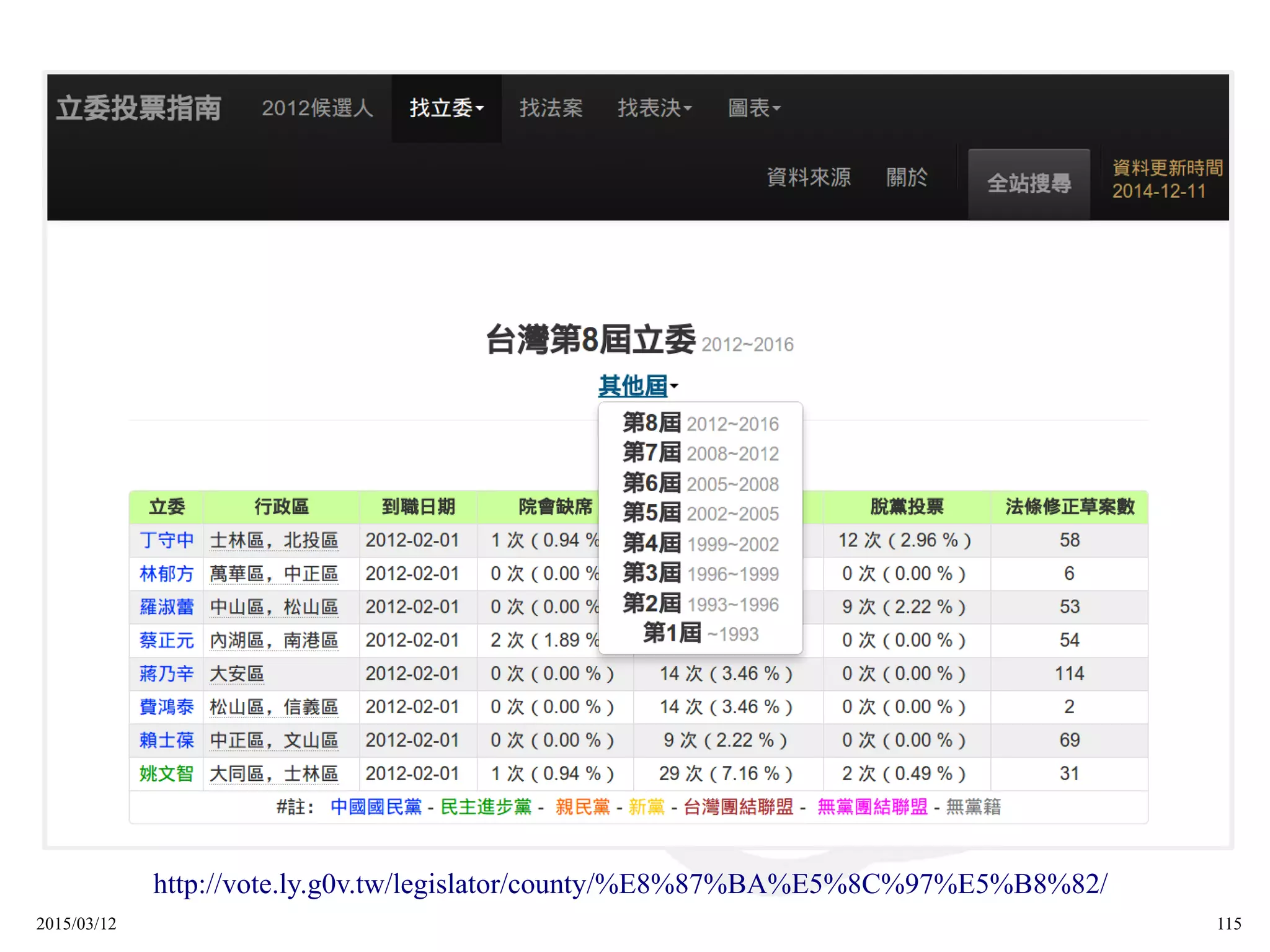This screenshot has width=1270, height=952.
Task: Select 第1屆 ~1993 term option
Action: point(700,634)
